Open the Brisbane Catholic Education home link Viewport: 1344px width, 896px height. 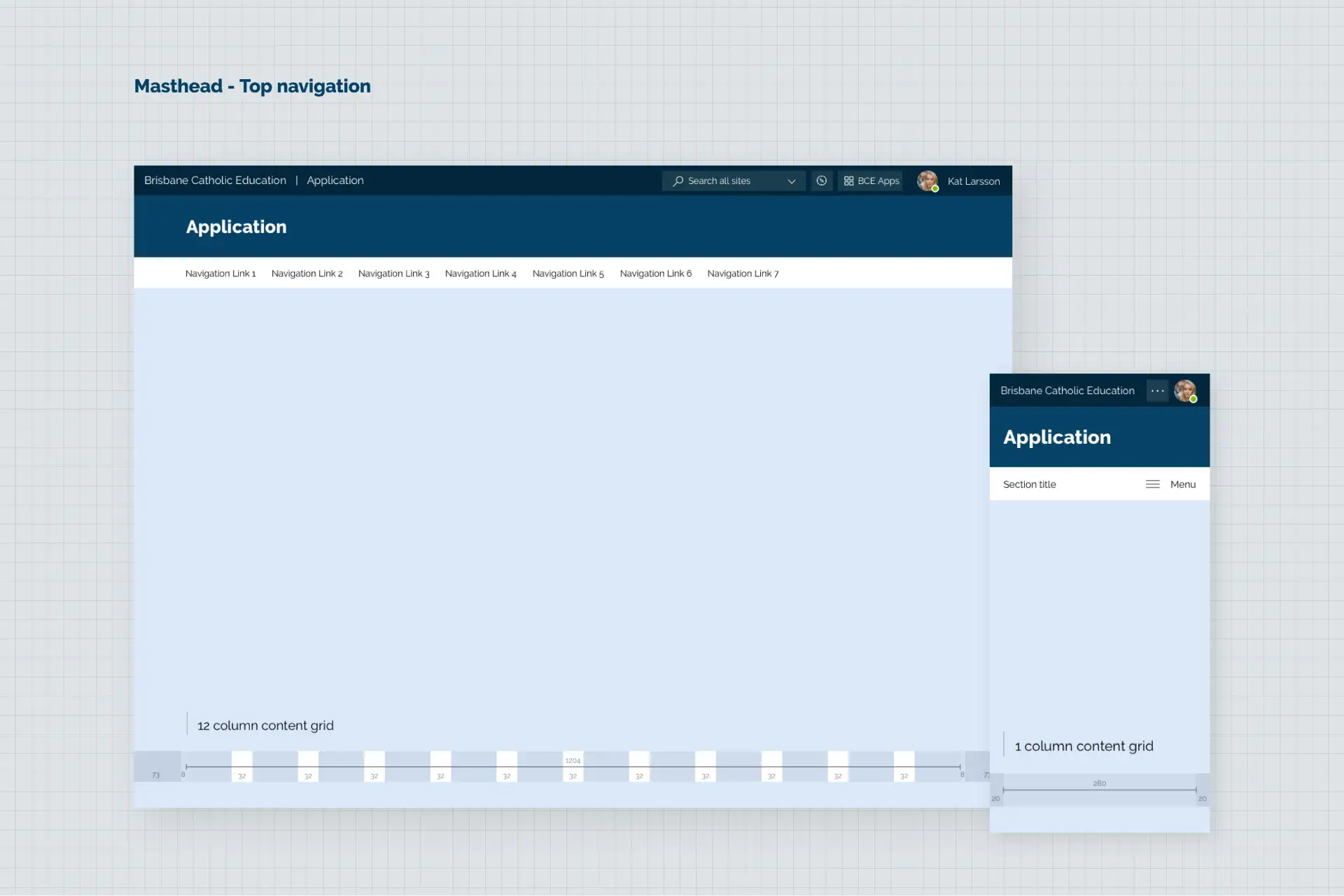(215, 180)
